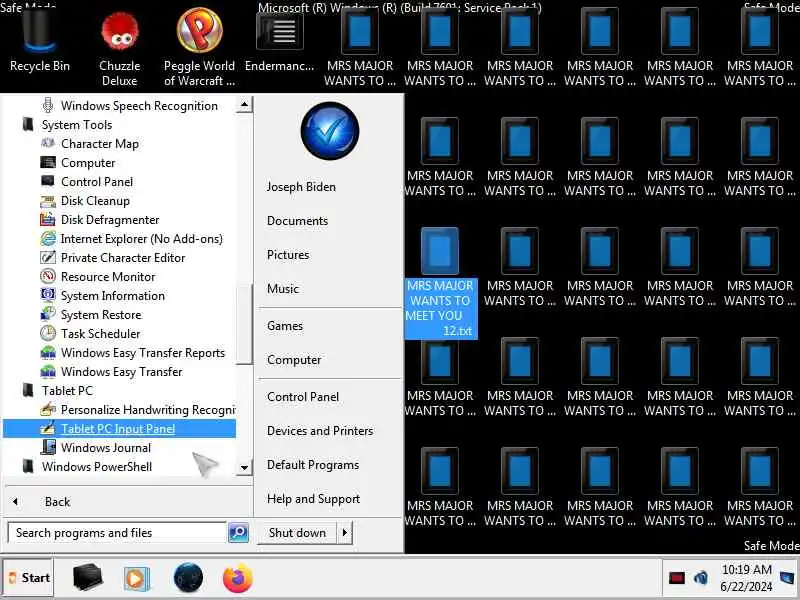This screenshot has width=800, height=600.
Task: Open Peggle World of Warcraft desktop icon
Action: [x=199, y=46]
